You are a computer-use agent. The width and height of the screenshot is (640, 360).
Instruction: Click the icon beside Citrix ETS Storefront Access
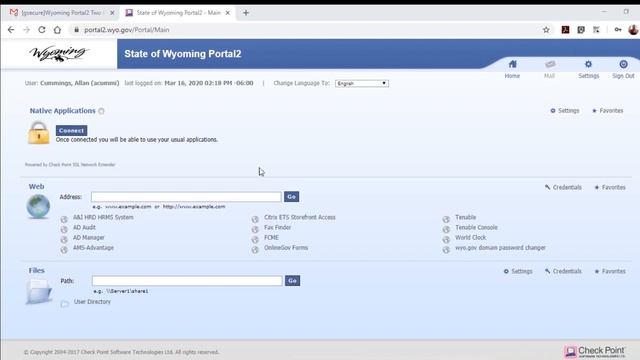click(255, 219)
